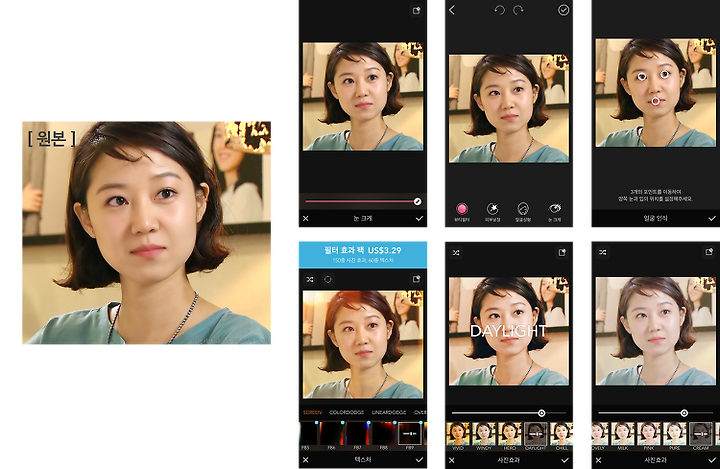720x469 pixels.
Task: Tap the shuffle icon in the 텍스처 screen
Action: [x=310, y=279]
